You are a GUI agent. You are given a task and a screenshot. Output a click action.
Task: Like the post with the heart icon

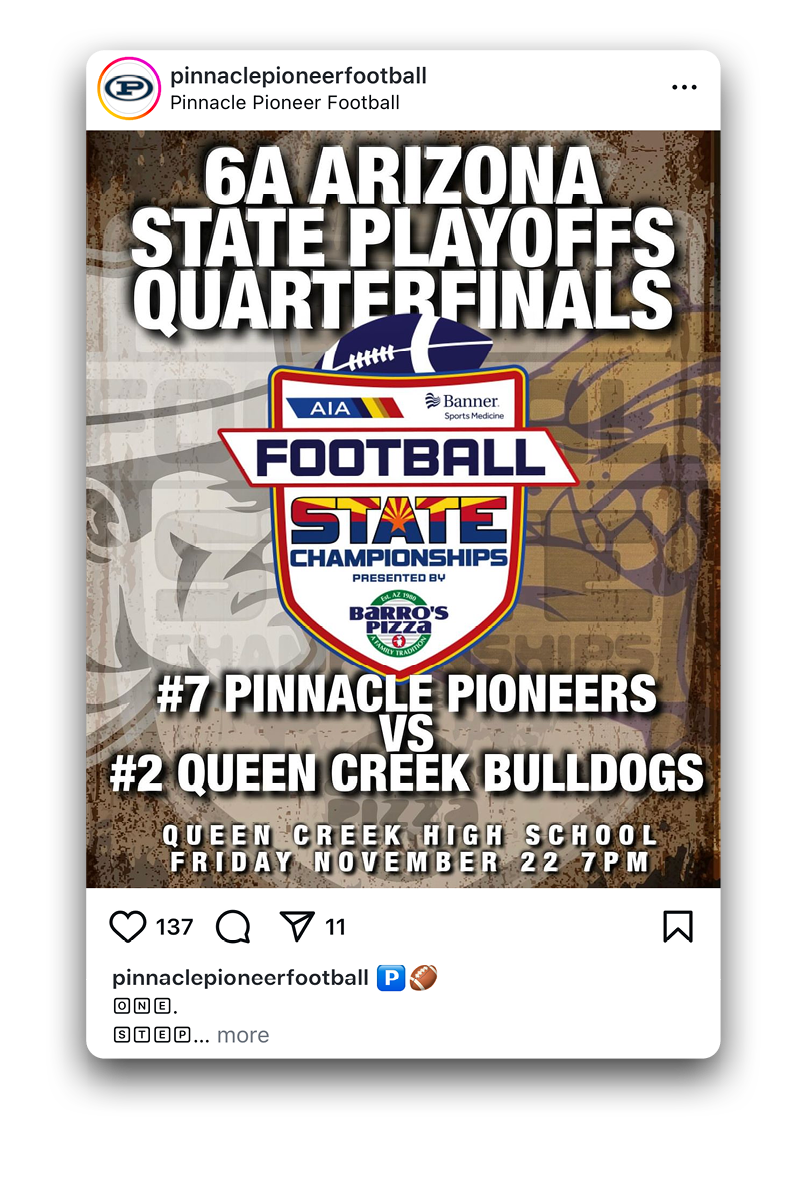coord(127,927)
